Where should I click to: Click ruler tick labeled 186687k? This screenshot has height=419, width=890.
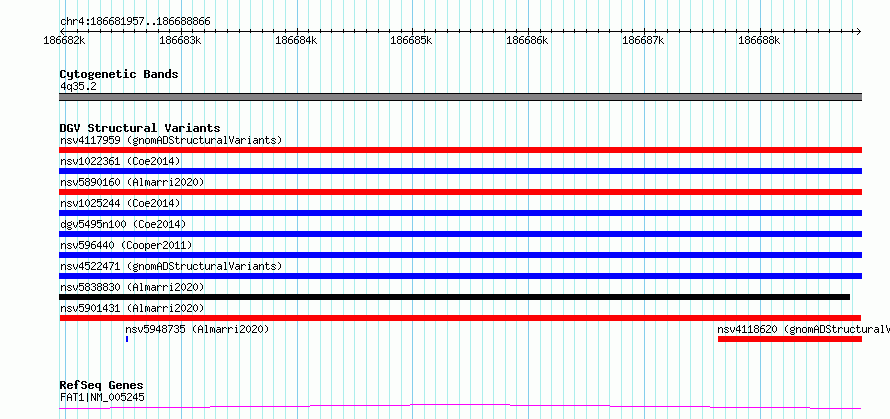pos(644,40)
